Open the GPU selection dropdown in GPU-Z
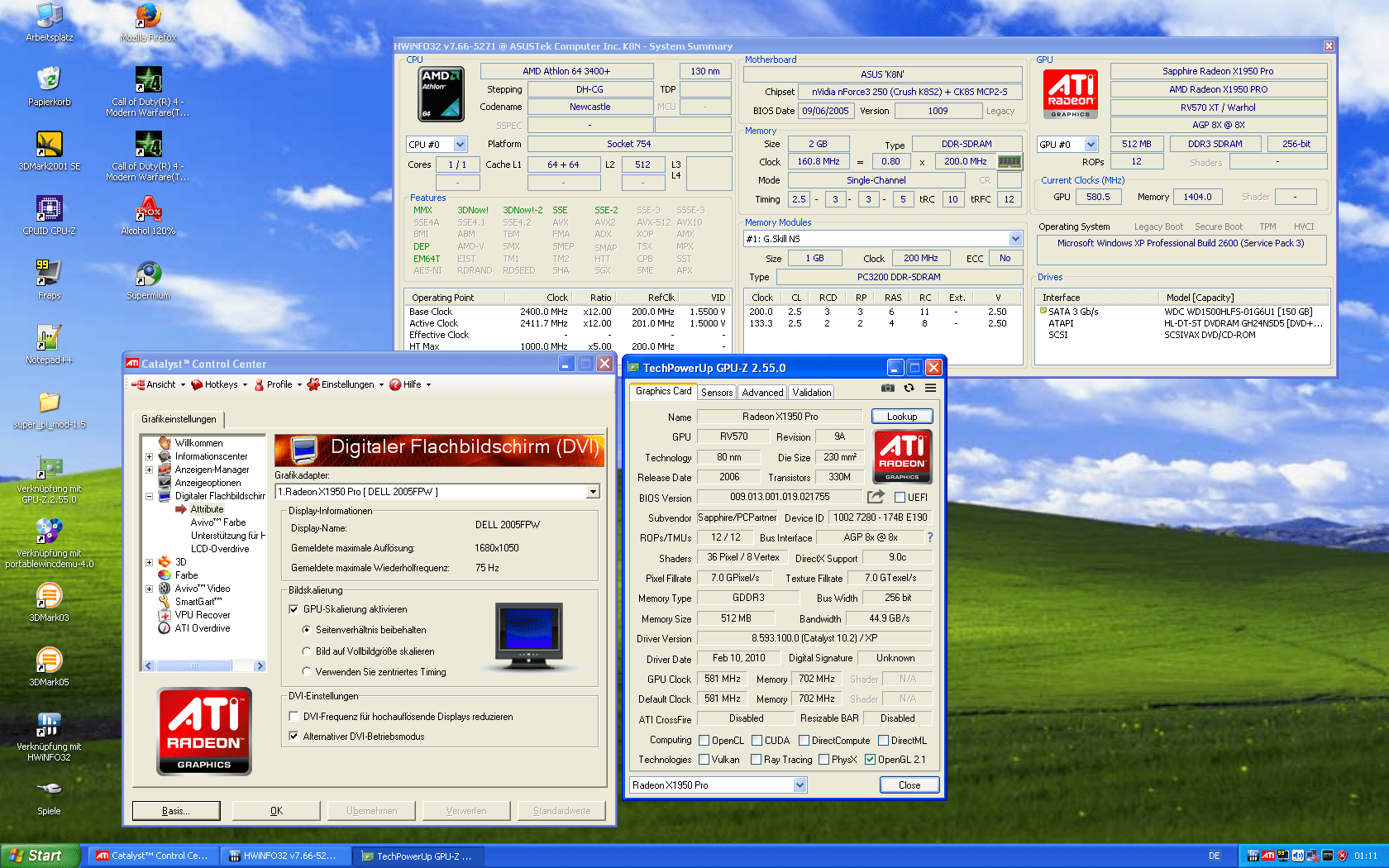1389x868 pixels. click(800, 785)
